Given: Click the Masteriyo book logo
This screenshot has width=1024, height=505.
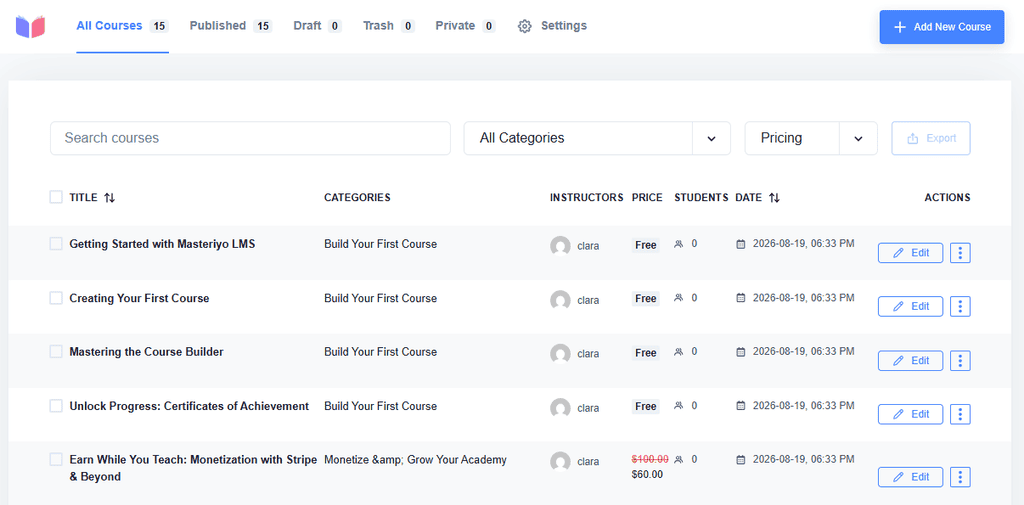Looking at the screenshot, I should [x=30, y=27].
